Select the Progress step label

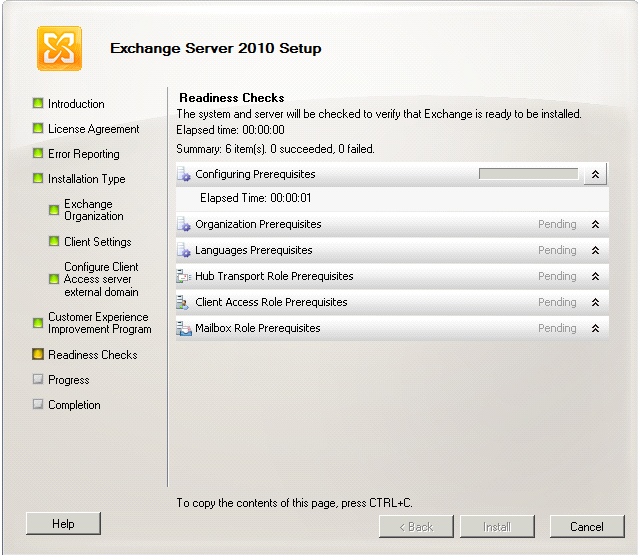pyautogui.click(x=69, y=380)
